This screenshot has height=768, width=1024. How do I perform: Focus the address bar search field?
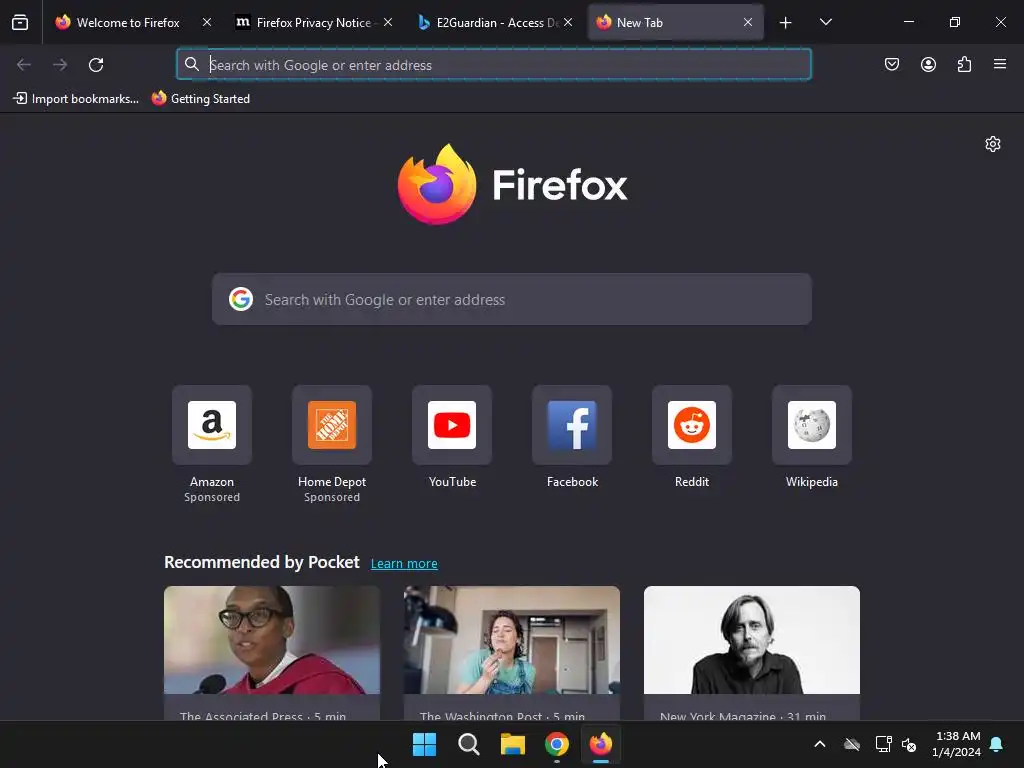[494, 65]
